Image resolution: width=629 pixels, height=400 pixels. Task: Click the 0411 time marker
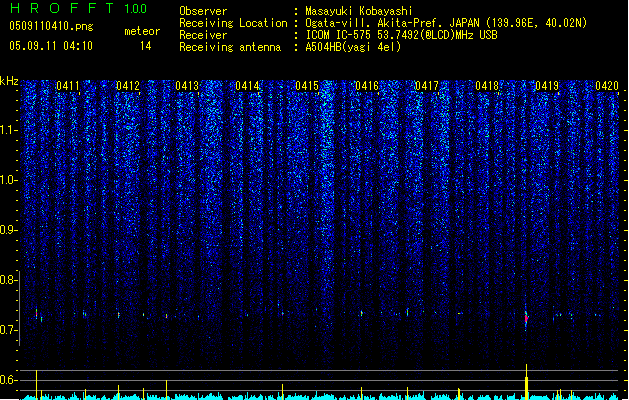68,86
